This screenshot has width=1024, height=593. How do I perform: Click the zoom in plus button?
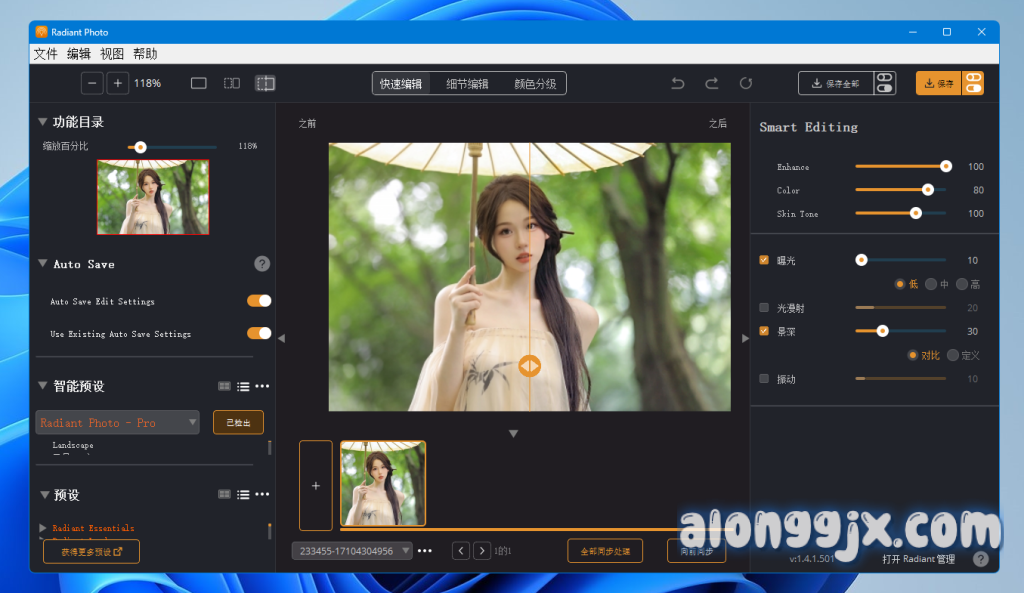(118, 83)
